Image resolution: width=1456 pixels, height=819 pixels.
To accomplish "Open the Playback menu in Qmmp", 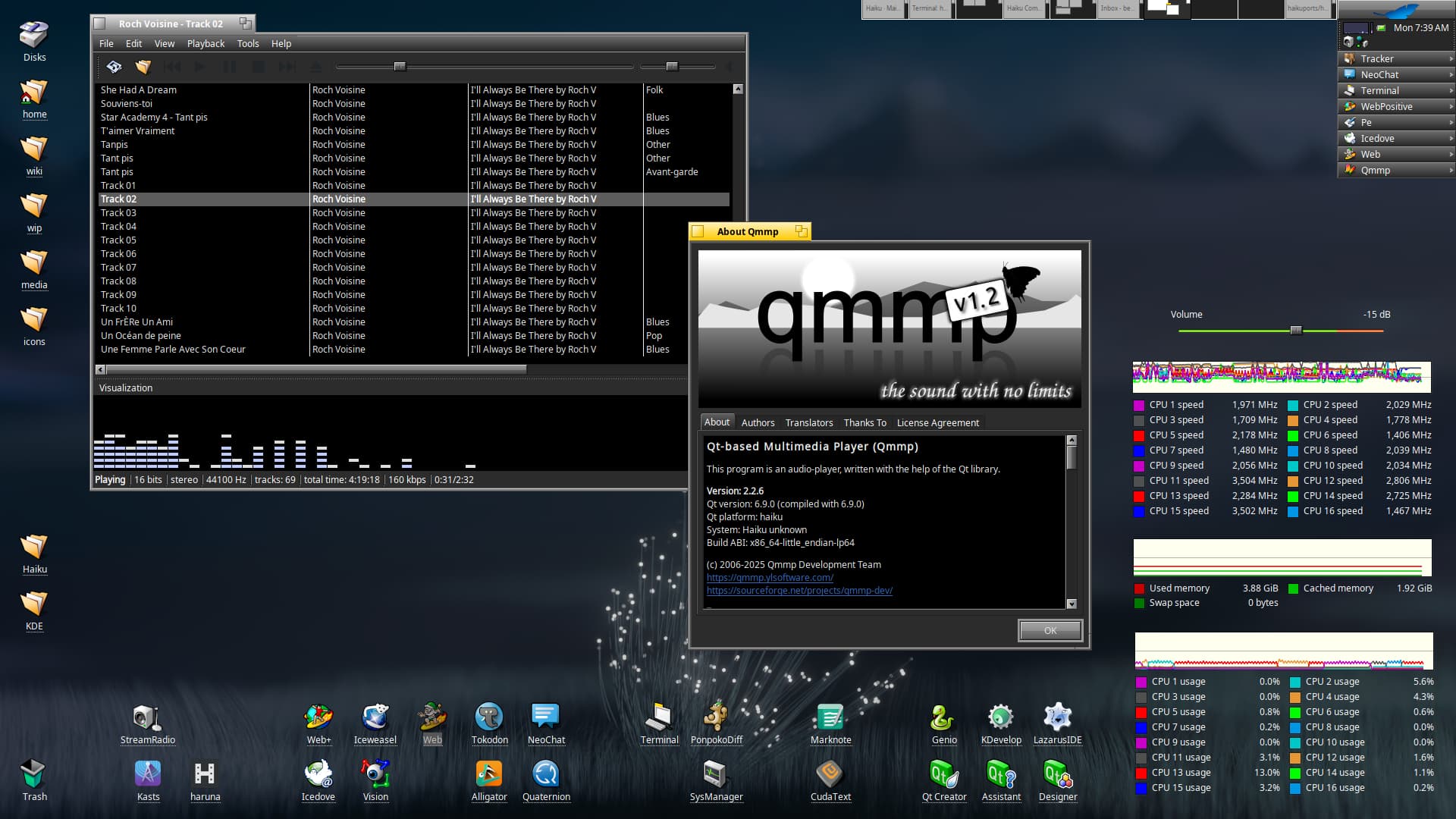I will coord(206,43).
